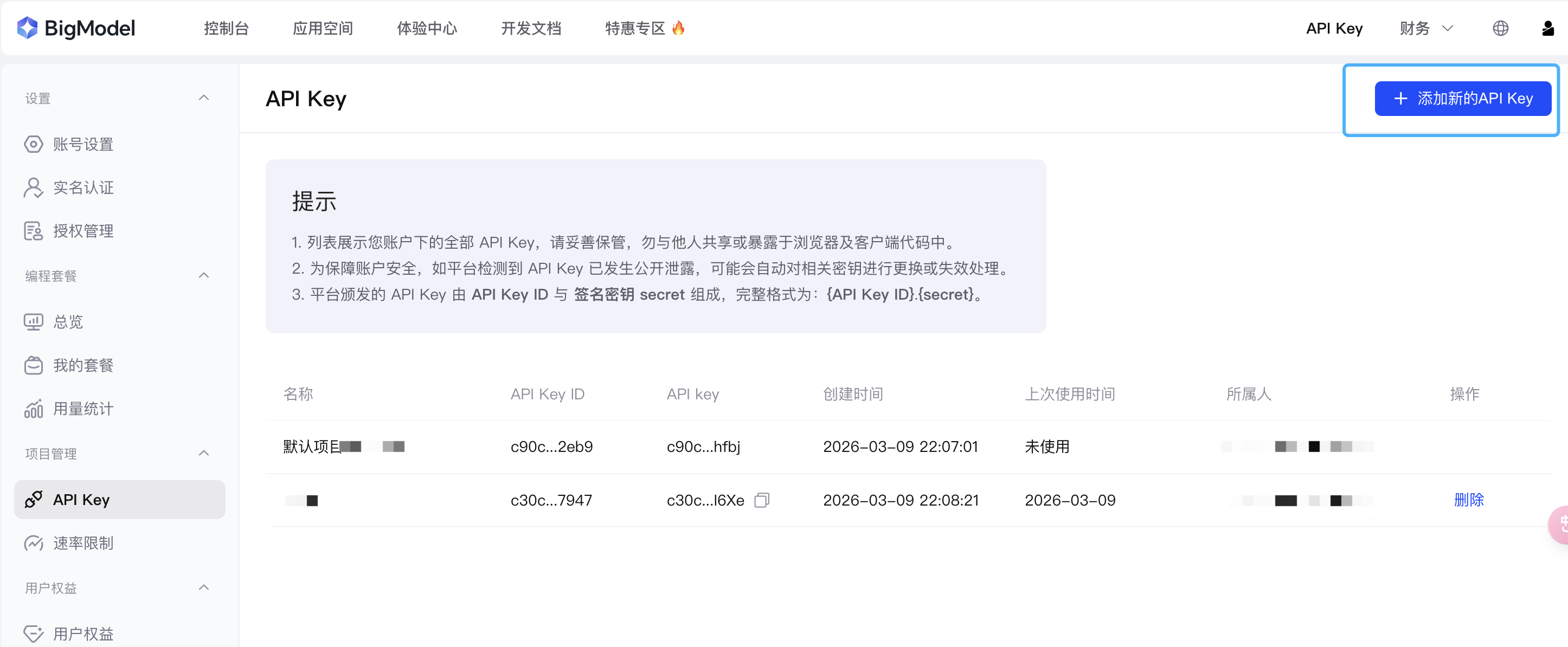Open 开发文档 in top navigation

pyautogui.click(x=531, y=29)
